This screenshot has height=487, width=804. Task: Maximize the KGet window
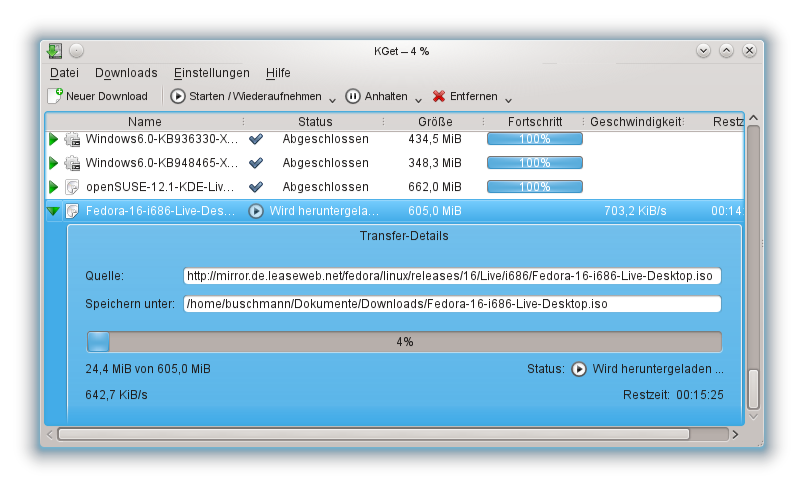tap(727, 51)
